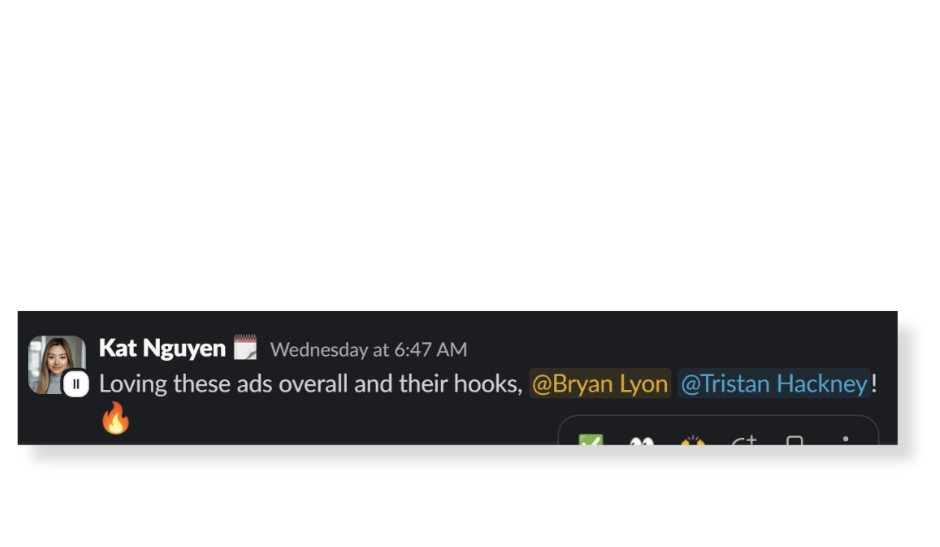Click the word 'Loving' in the message
The image size is (940, 547).
pyautogui.click(x=133, y=384)
